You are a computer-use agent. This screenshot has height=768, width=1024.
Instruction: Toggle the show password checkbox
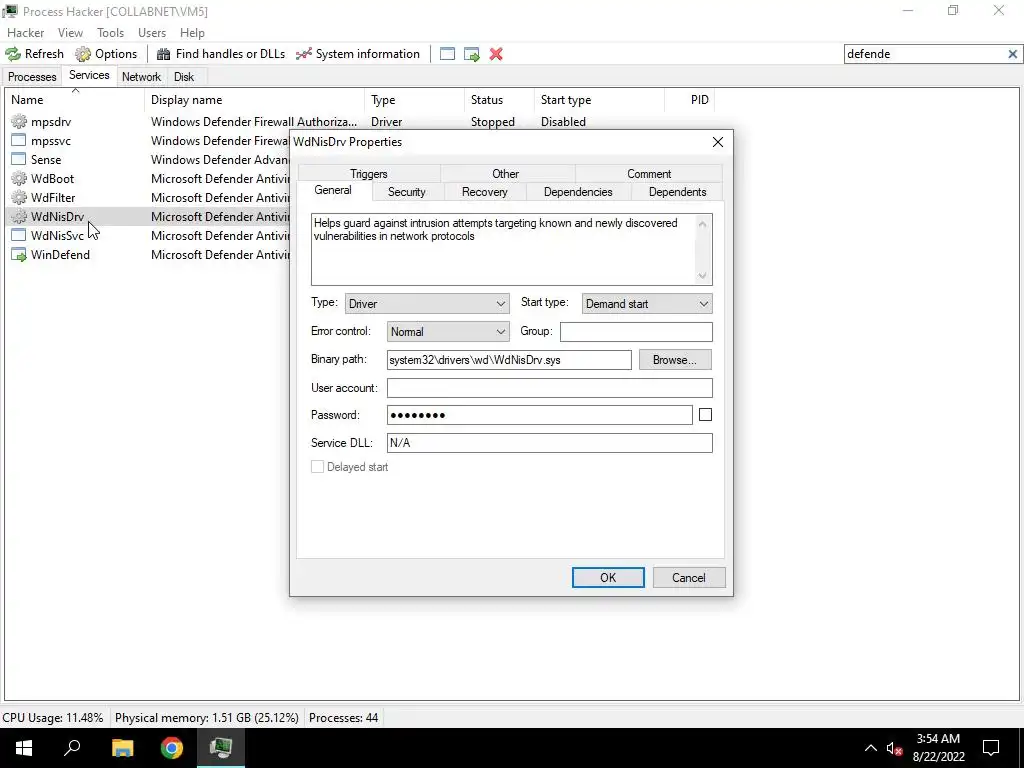click(705, 415)
